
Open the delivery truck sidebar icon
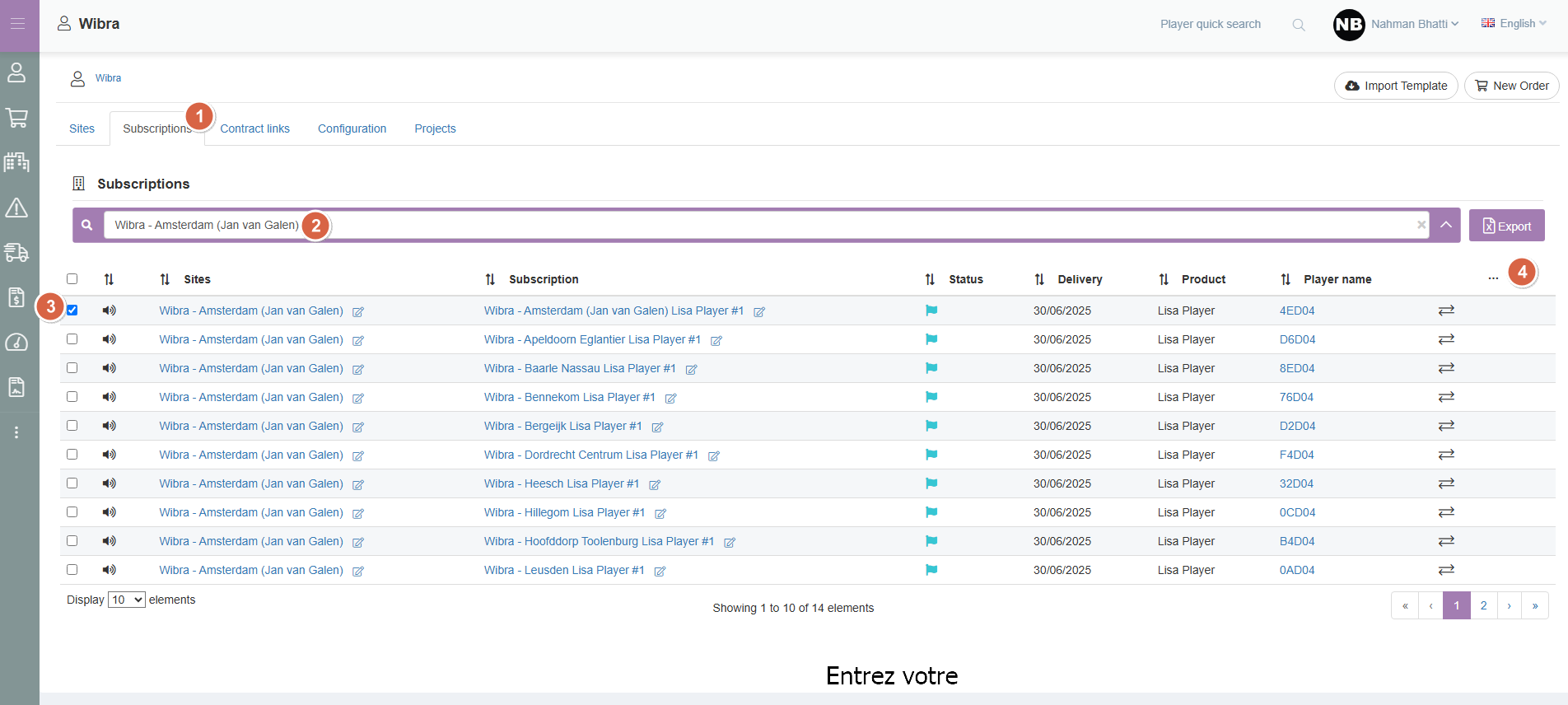[x=16, y=252]
